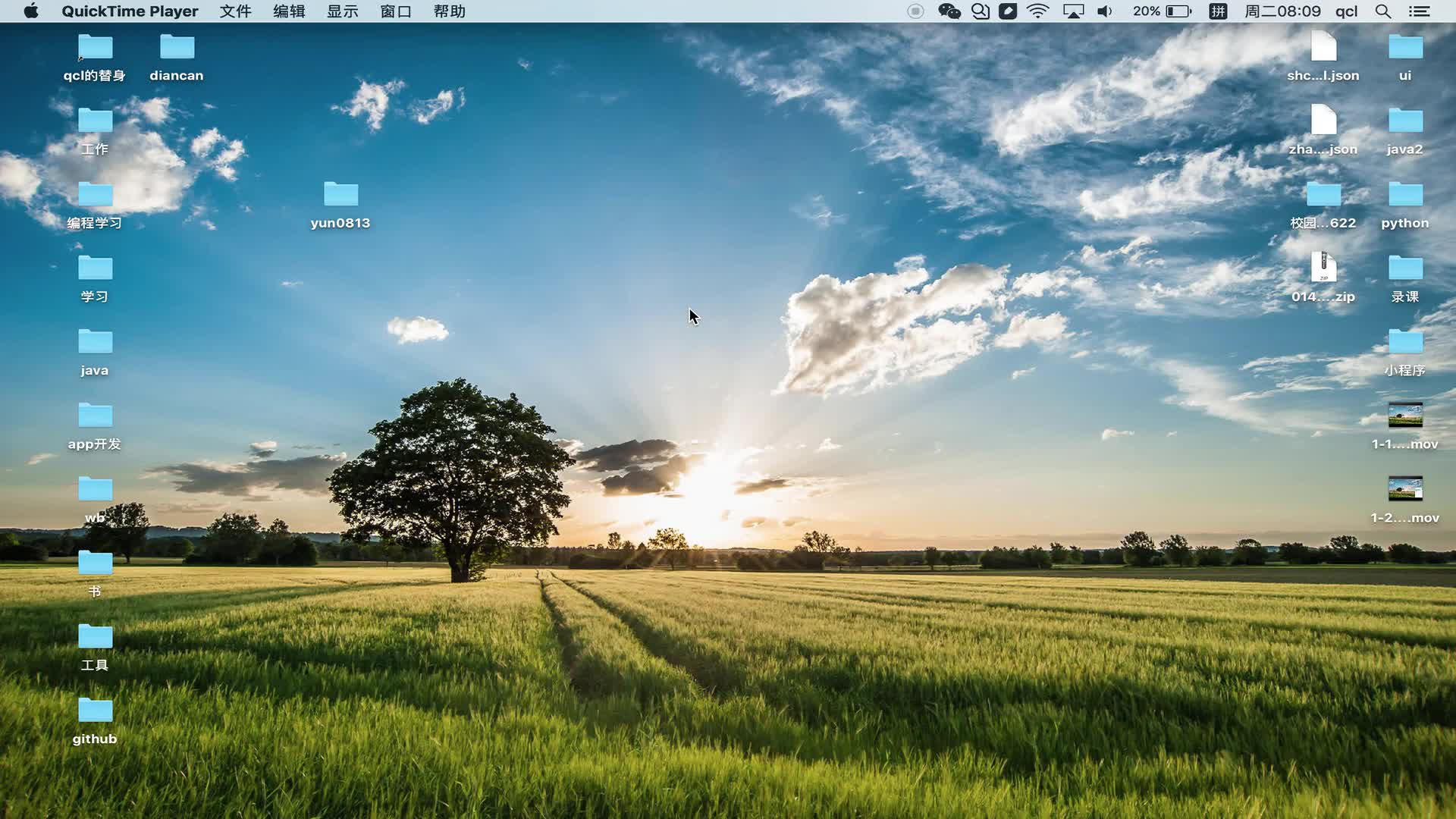Open the 显示 menu
The image size is (1456, 819).
(342, 11)
